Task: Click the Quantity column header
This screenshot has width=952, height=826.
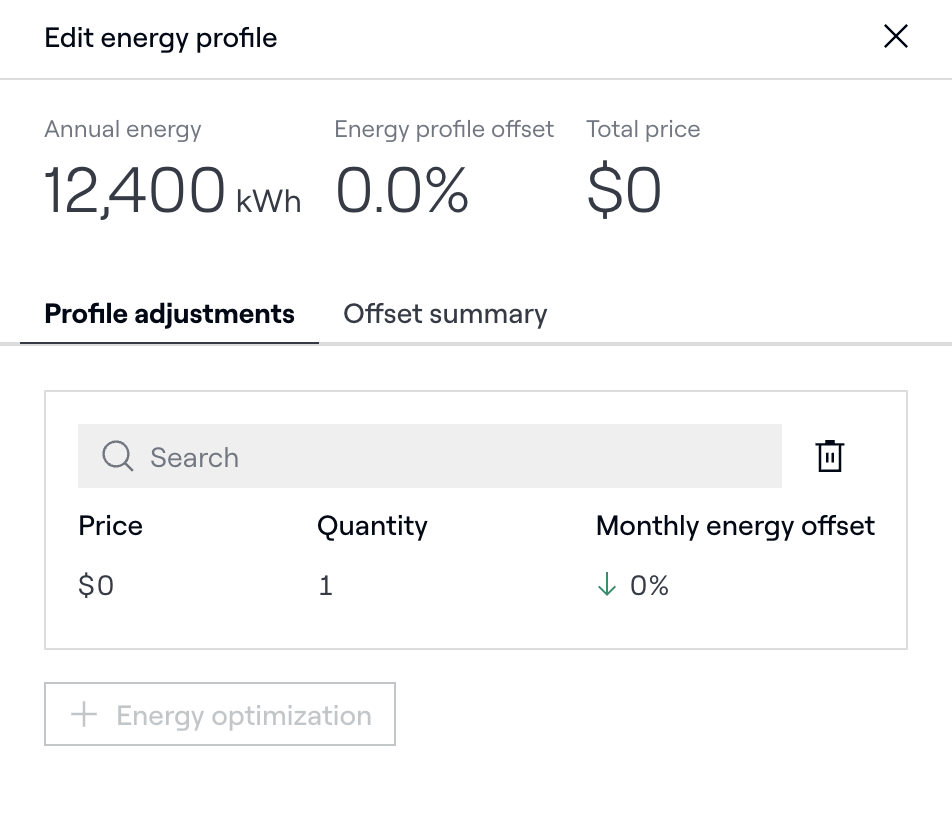Action: [372, 526]
